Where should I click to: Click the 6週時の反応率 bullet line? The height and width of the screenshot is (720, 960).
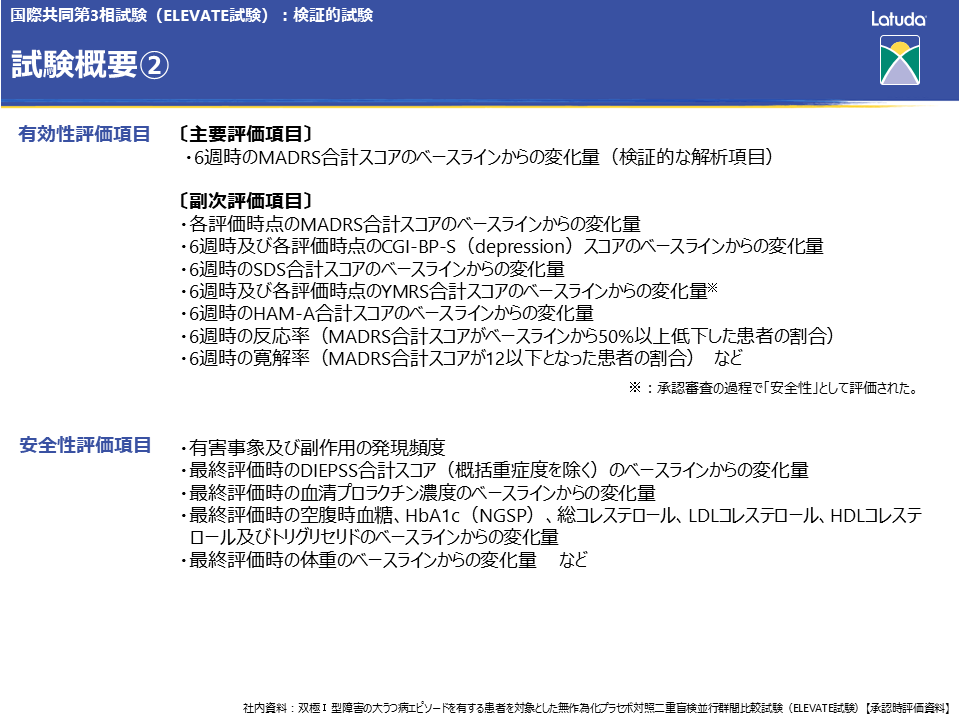(507, 335)
